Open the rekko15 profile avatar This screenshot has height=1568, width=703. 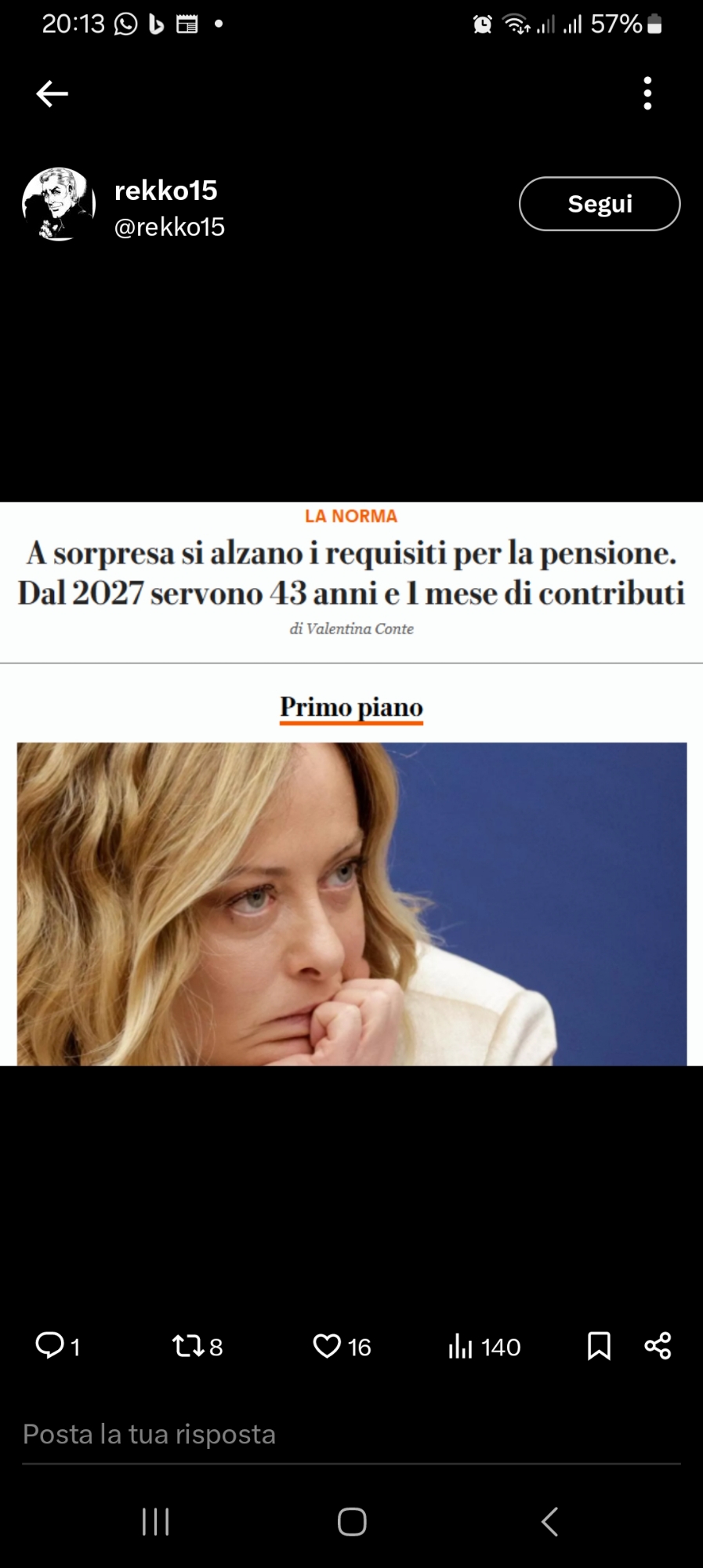click(x=59, y=204)
